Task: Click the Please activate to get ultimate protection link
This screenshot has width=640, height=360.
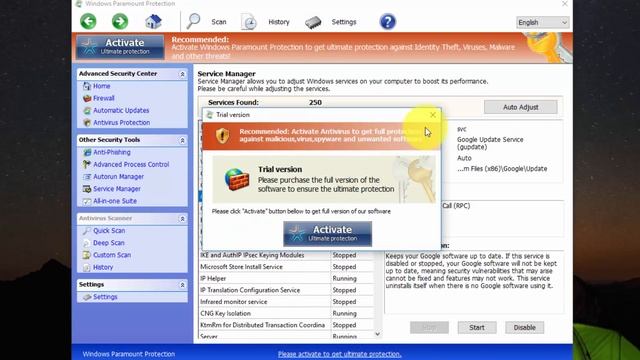Action: tap(340, 354)
